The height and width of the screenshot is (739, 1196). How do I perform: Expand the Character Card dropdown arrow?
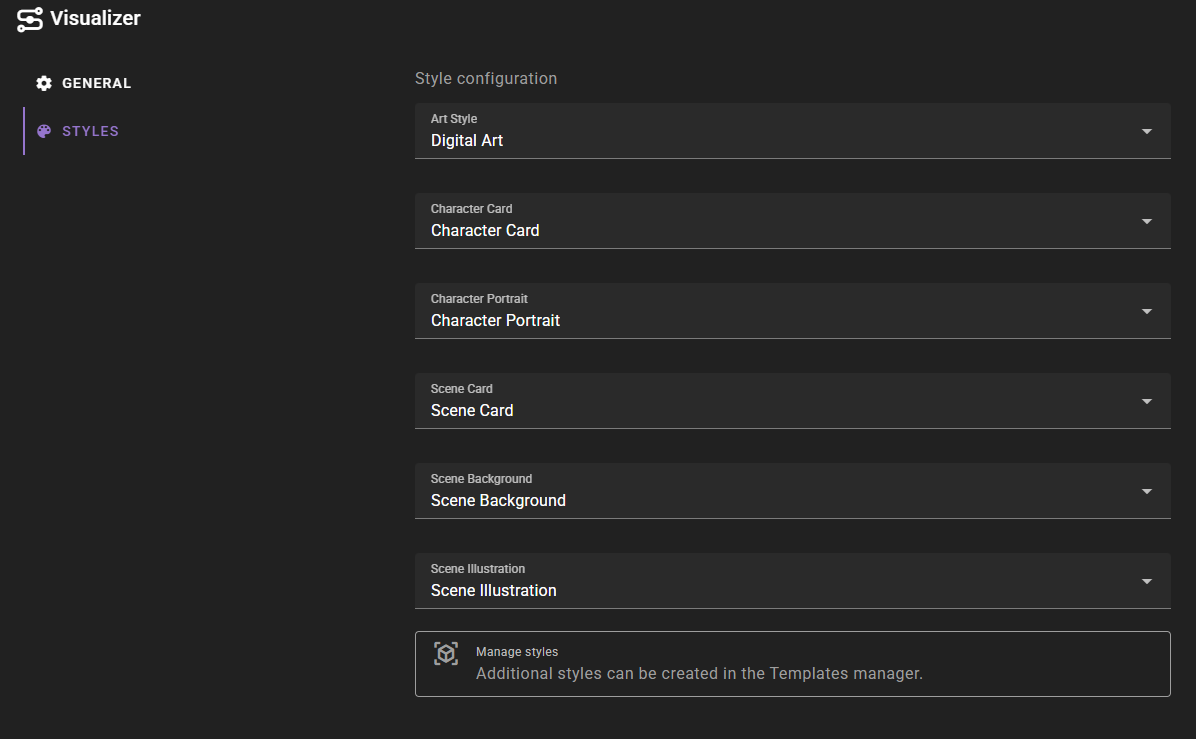[1146, 221]
